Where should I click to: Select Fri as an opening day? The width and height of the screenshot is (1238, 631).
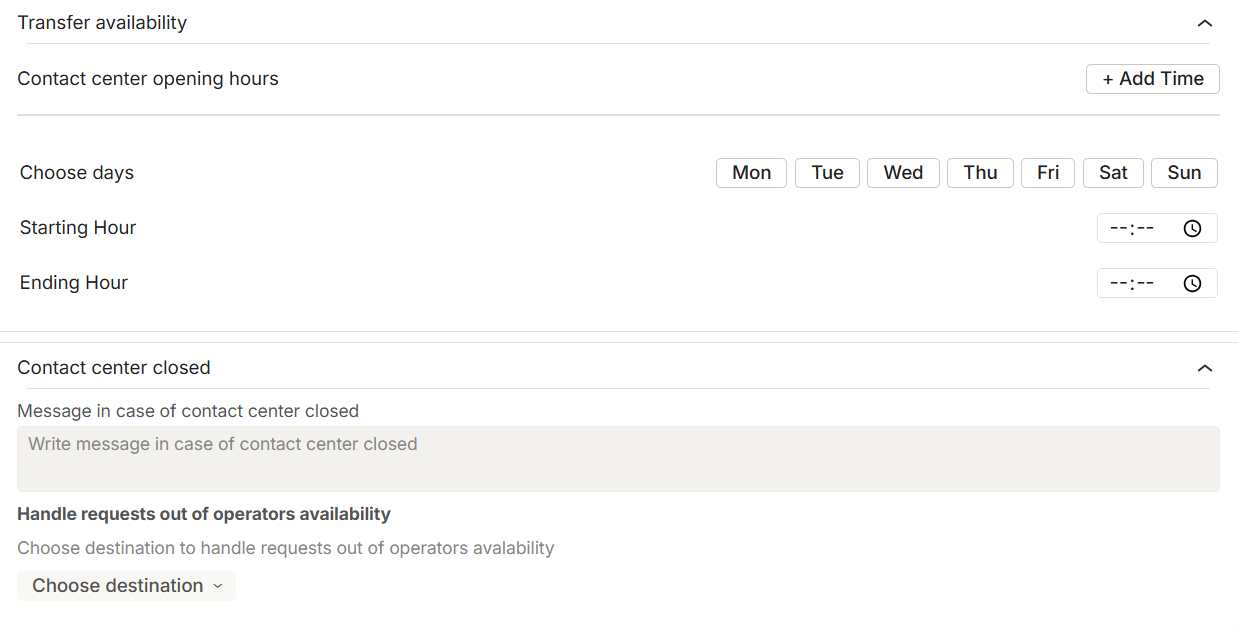pyautogui.click(x=1048, y=173)
